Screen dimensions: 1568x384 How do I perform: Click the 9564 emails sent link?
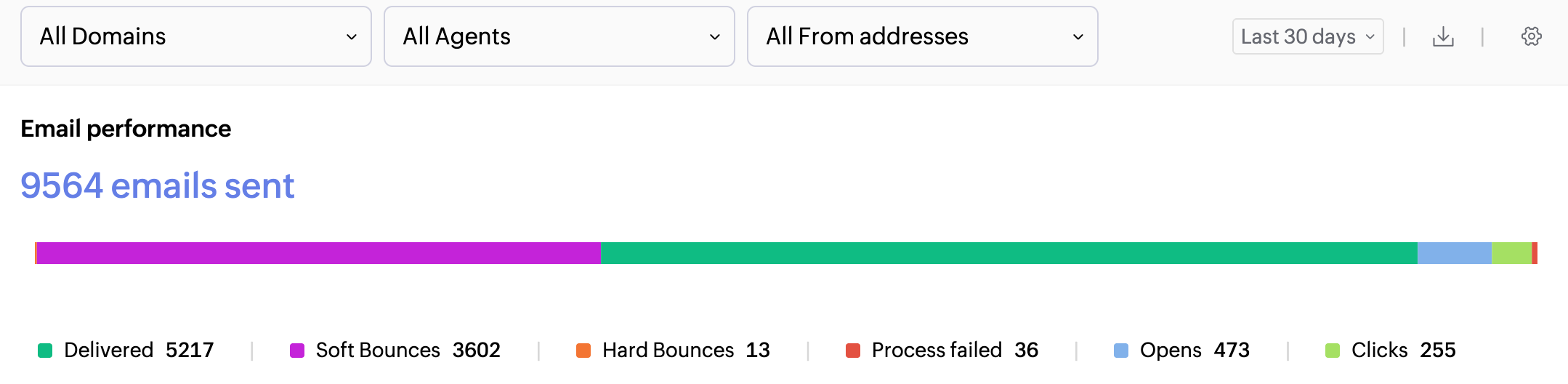coord(158,185)
